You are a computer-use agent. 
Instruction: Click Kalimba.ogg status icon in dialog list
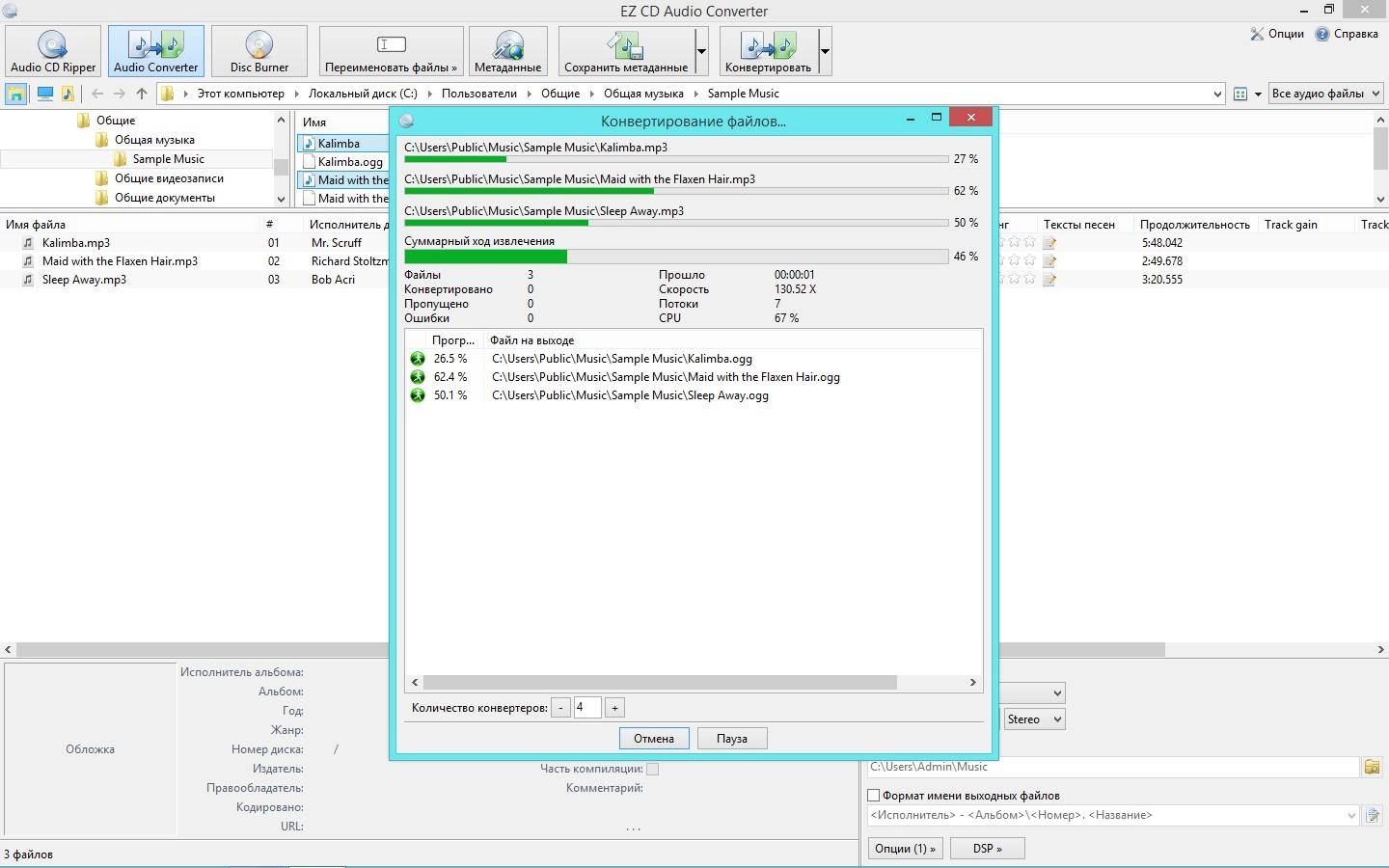418,359
